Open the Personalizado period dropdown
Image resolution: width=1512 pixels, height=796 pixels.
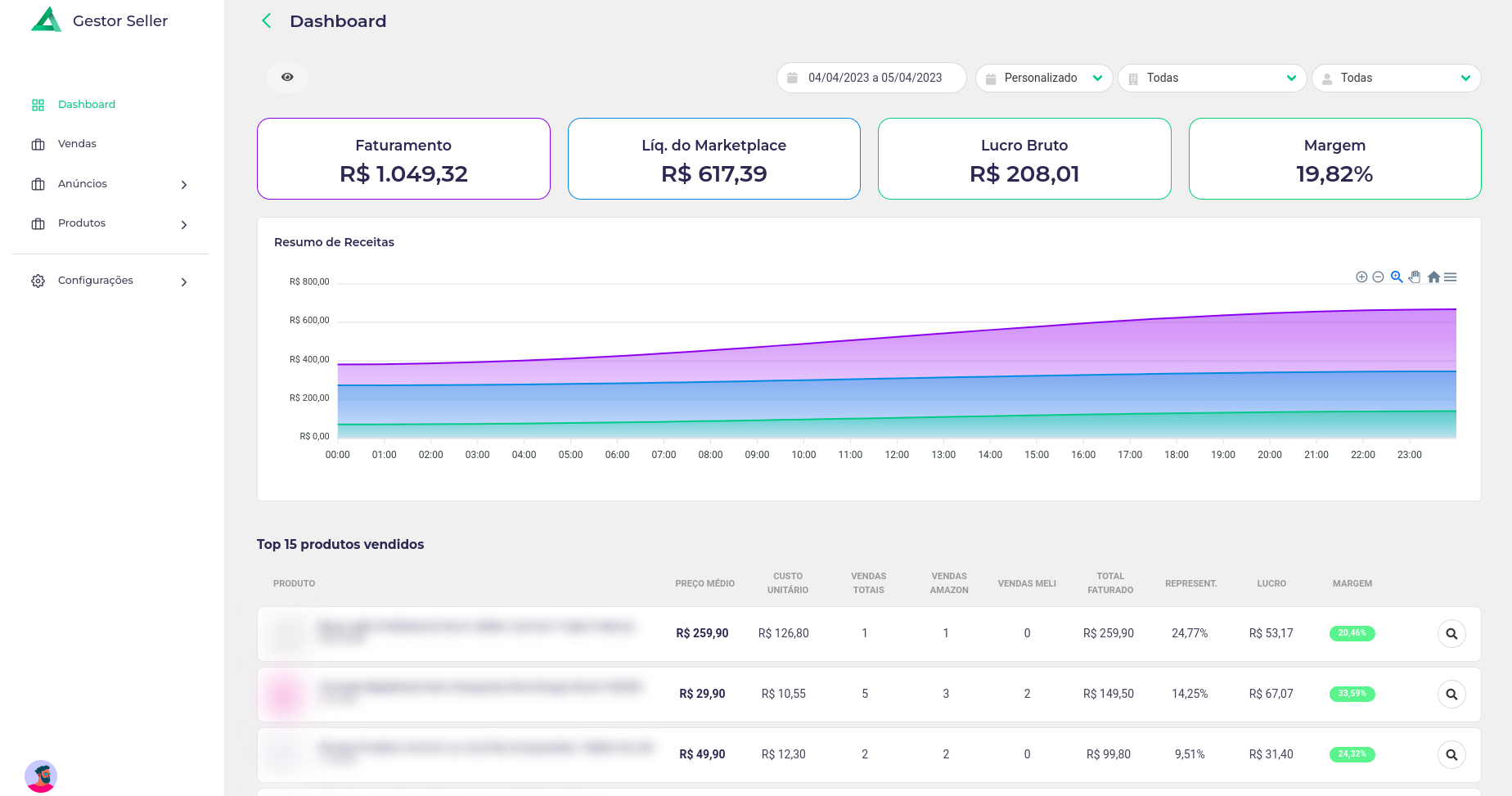pyautogui.click(x=1043, y=79)
